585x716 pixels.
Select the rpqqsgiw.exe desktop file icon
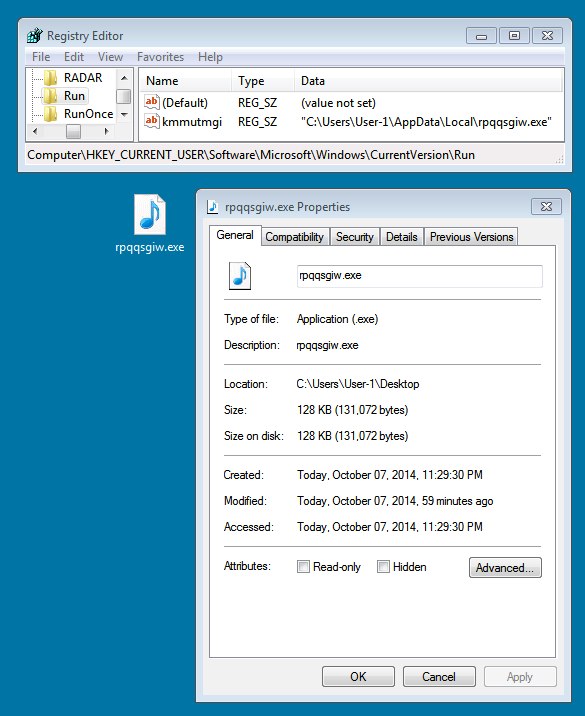click(150, 215)
